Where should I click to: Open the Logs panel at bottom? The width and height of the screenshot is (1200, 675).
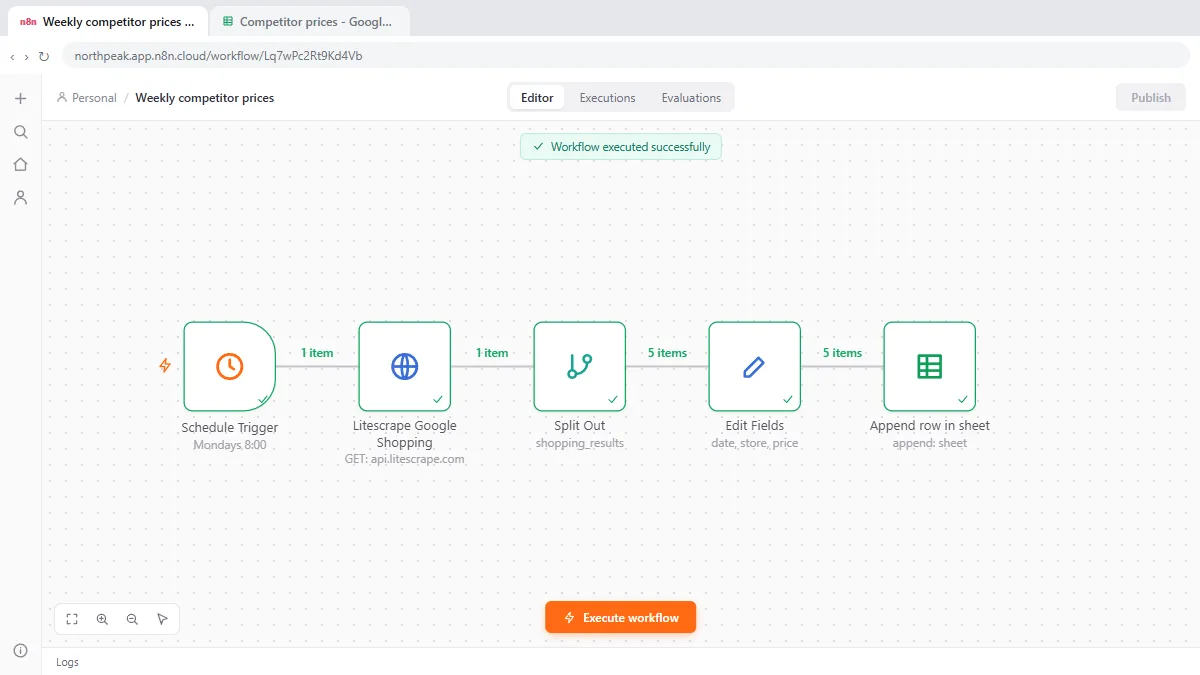pos(67,662)
